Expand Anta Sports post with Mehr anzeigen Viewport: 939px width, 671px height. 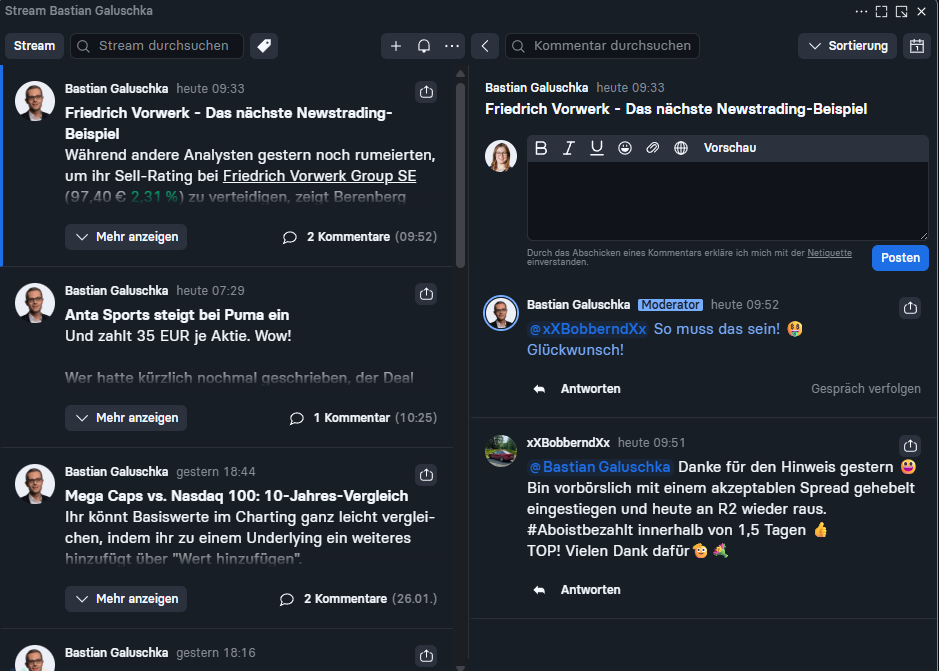(x=126, y=418)
